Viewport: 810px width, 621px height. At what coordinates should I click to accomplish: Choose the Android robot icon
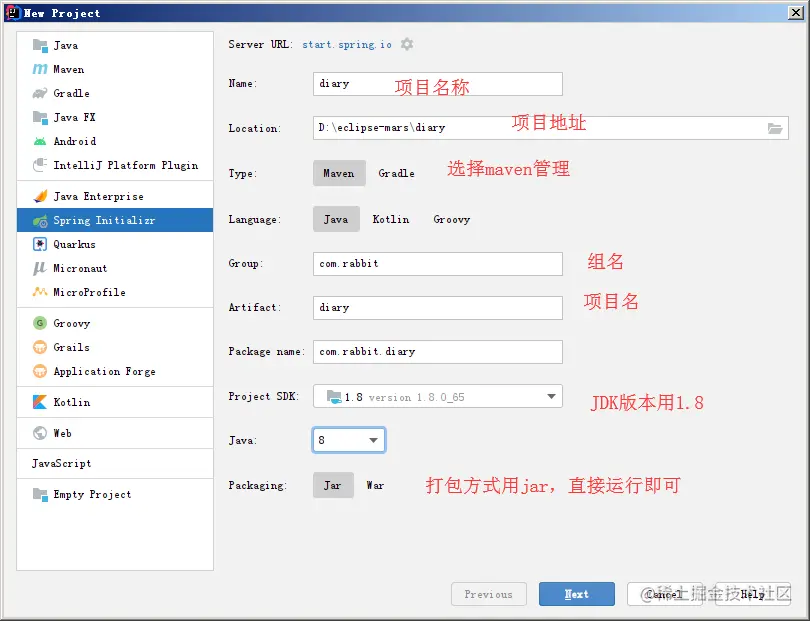point(40,141)
